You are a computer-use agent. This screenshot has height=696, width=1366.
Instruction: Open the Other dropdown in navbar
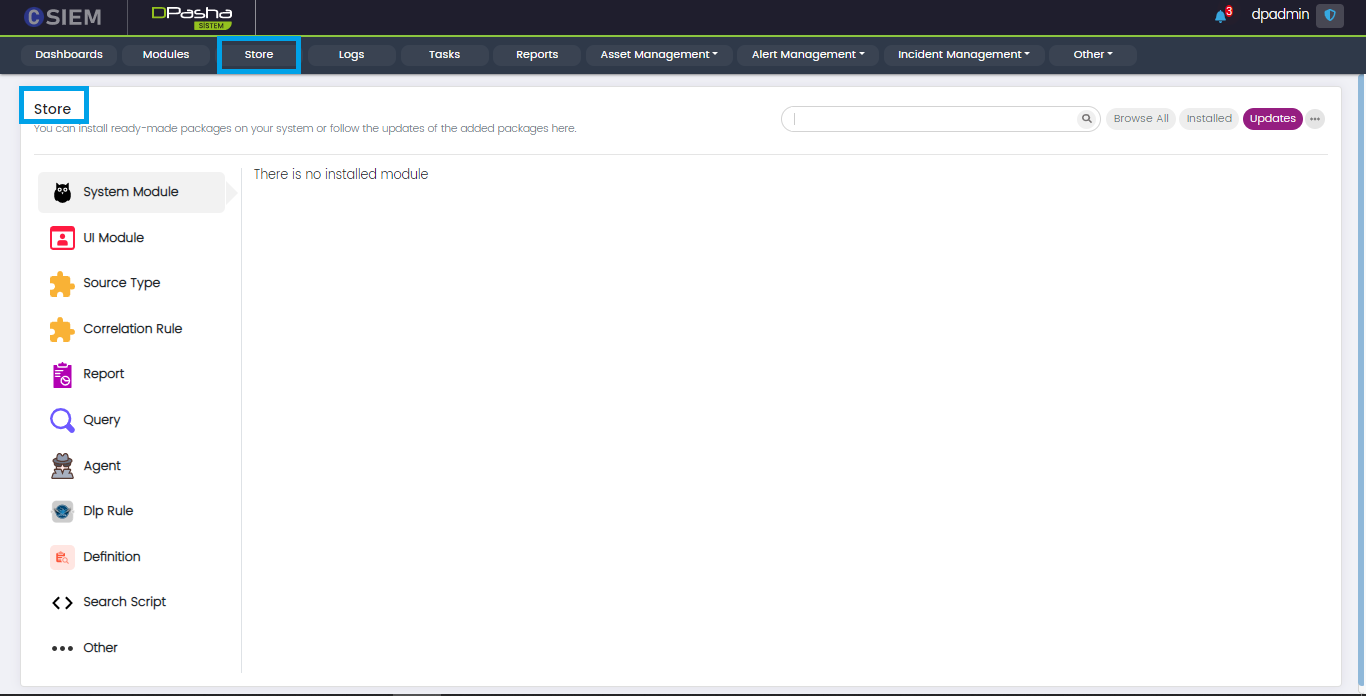pyautogui.click(x=1092, y=55)
